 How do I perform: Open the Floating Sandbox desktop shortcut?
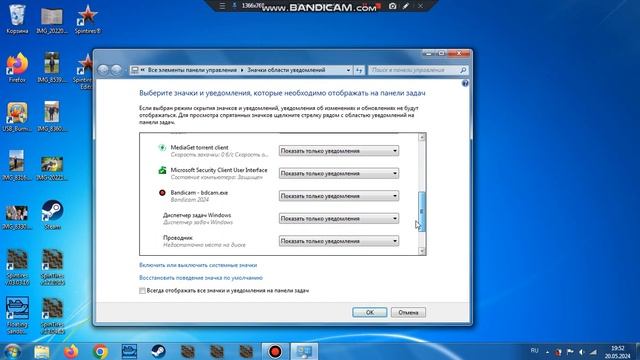click(17, 315)
